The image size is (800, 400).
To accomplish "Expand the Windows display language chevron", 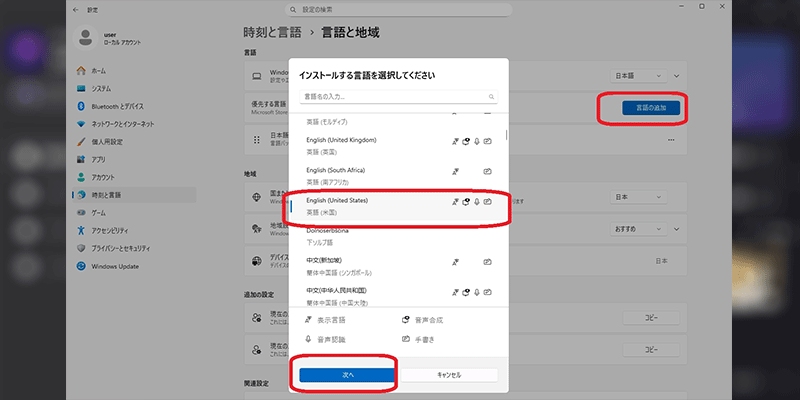I will pos(677,76).
